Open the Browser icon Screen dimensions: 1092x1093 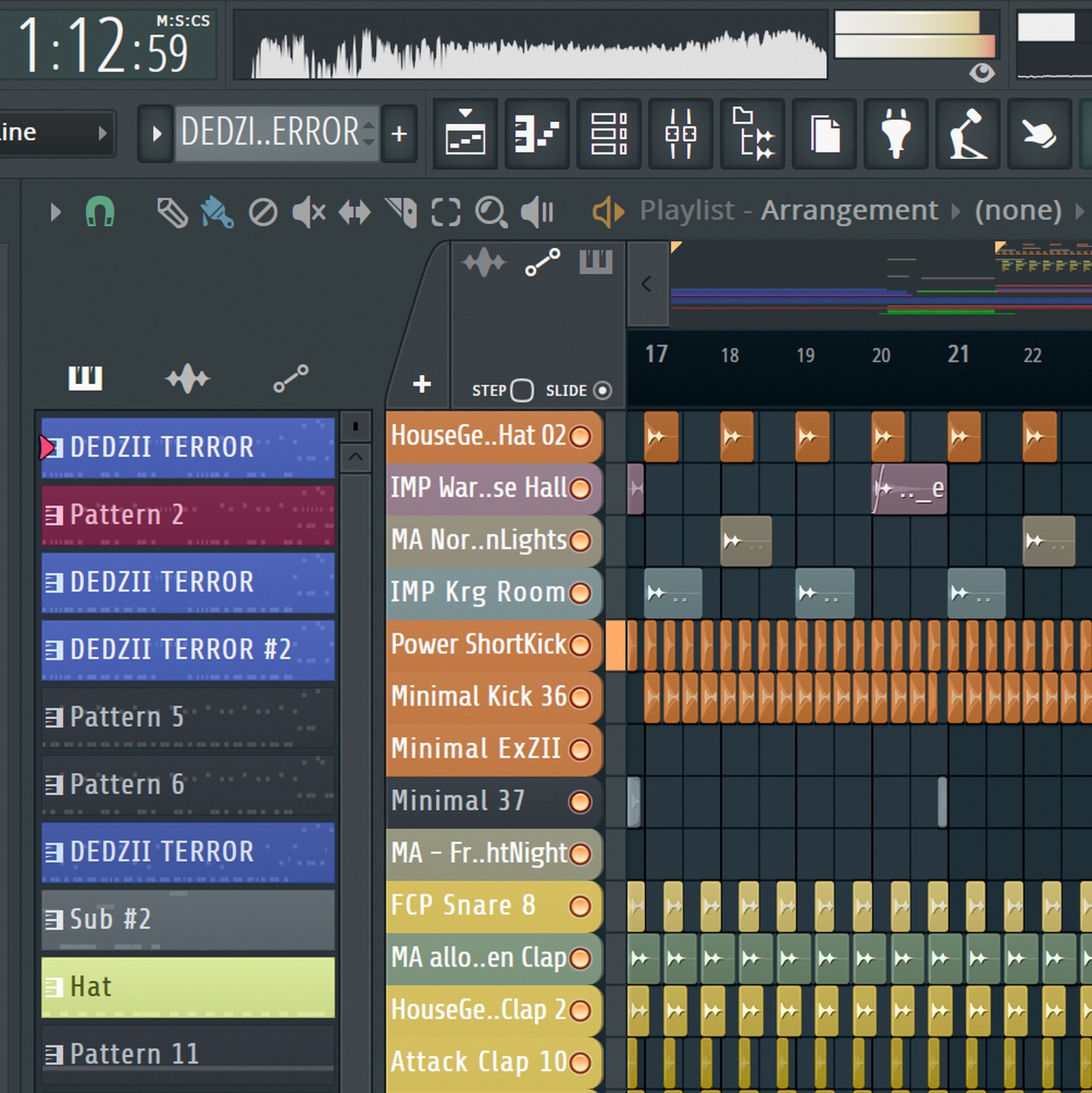(753, 133)
